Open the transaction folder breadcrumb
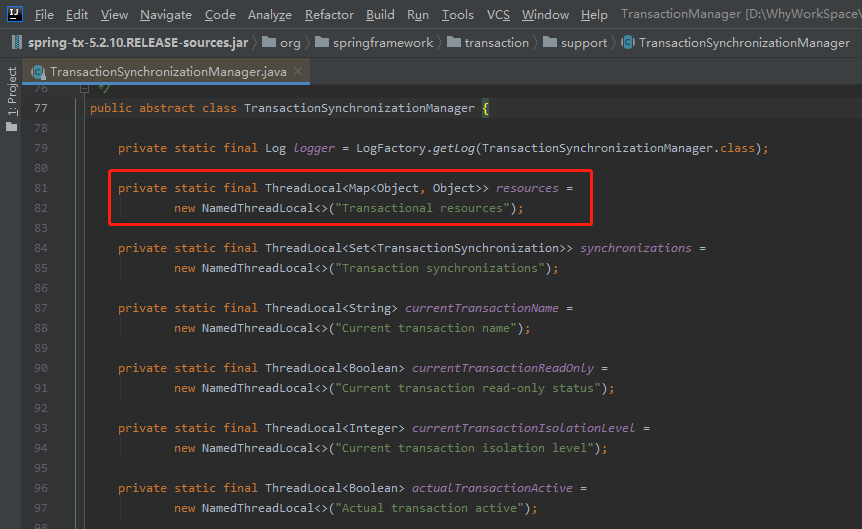This screenshot has width=862, height=529. 496,43
